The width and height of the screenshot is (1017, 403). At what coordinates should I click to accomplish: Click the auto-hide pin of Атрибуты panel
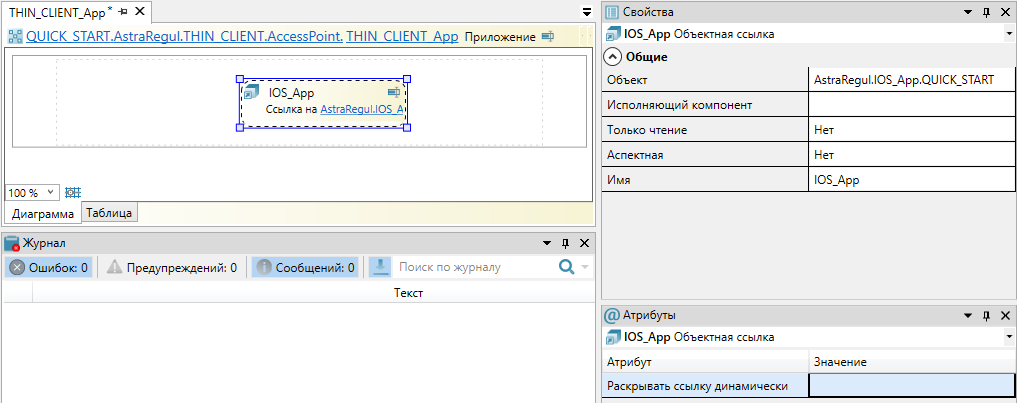(x=986, y=315)
